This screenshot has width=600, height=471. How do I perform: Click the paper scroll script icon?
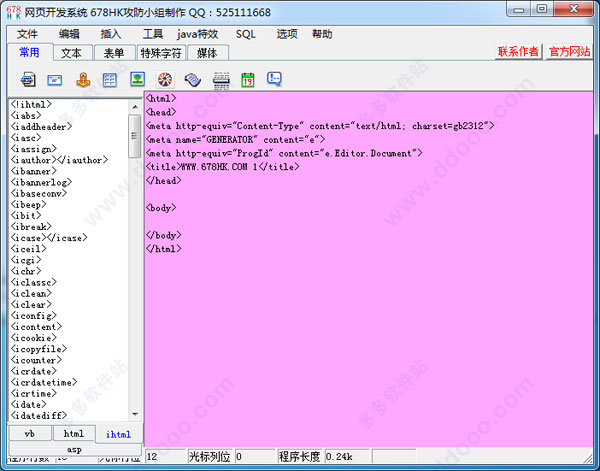(x=193, y=80)
